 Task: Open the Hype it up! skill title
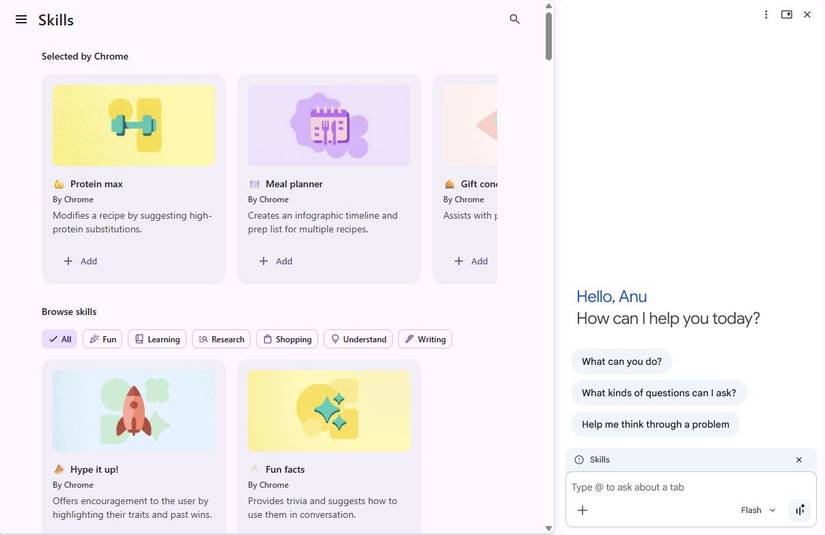tap(94, 469)
